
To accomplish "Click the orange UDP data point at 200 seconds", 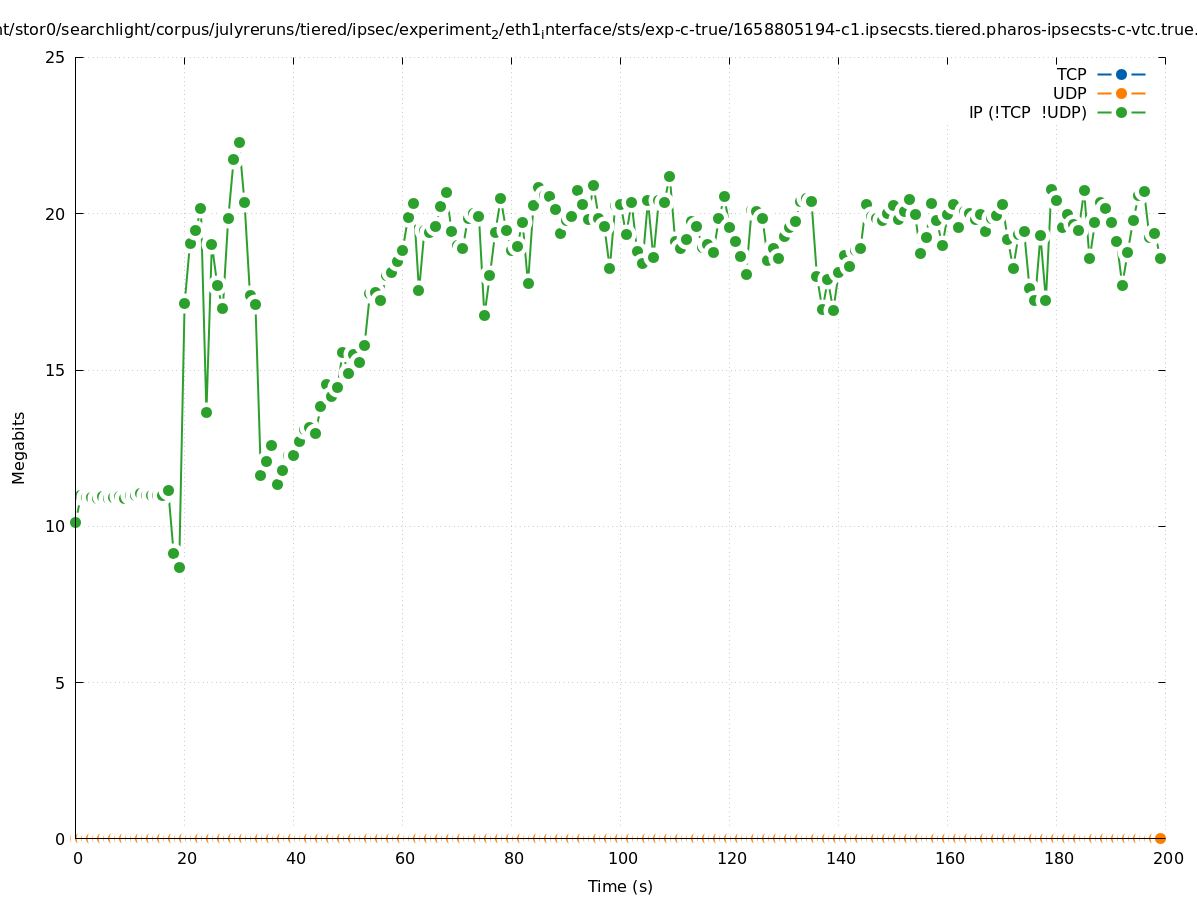I will tap(1160, 838).
